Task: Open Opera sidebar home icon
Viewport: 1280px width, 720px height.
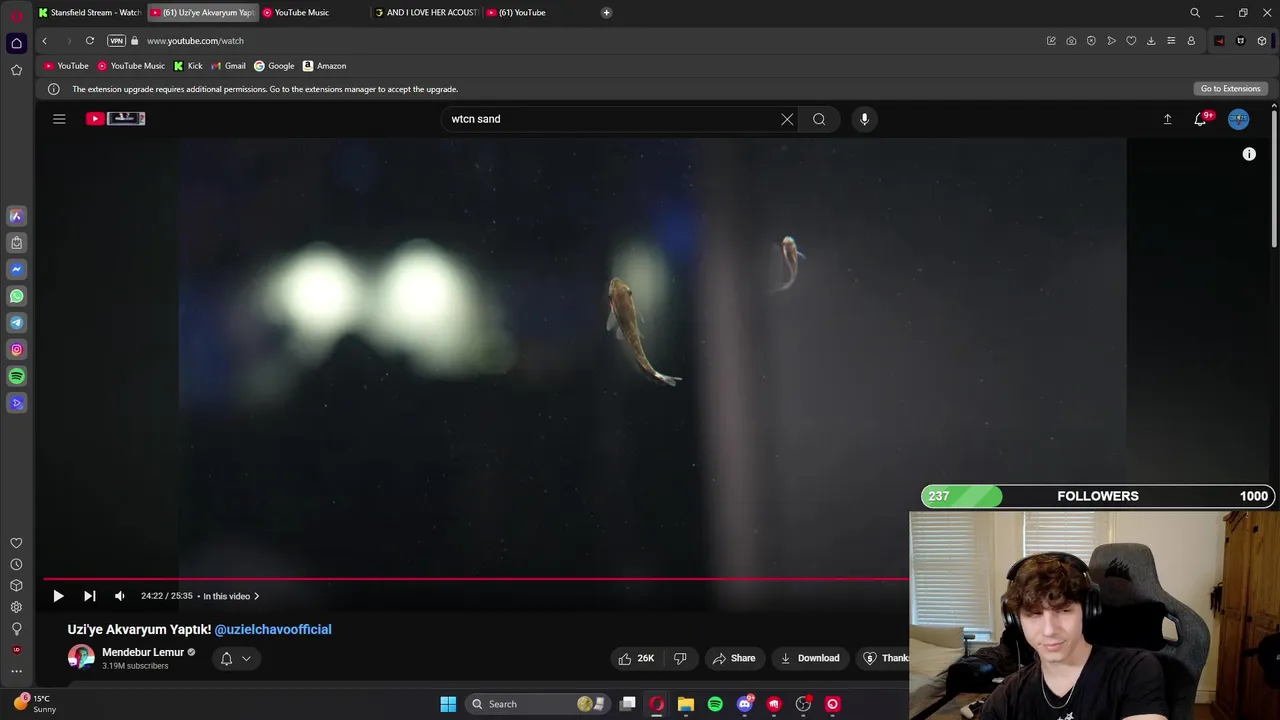Action: pyautogui.click(x=16, y=43)
